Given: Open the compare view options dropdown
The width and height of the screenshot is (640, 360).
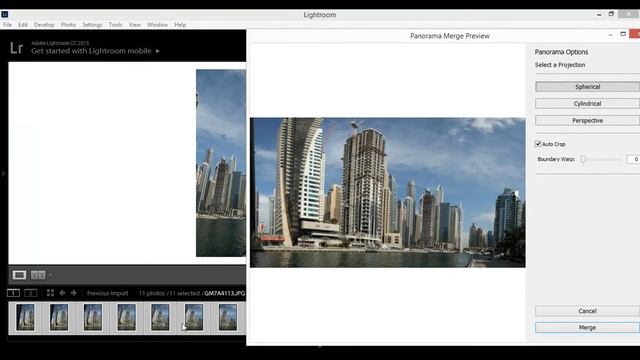Looking at the screenshot, I should pyautogui.click(x=50, y=275).
